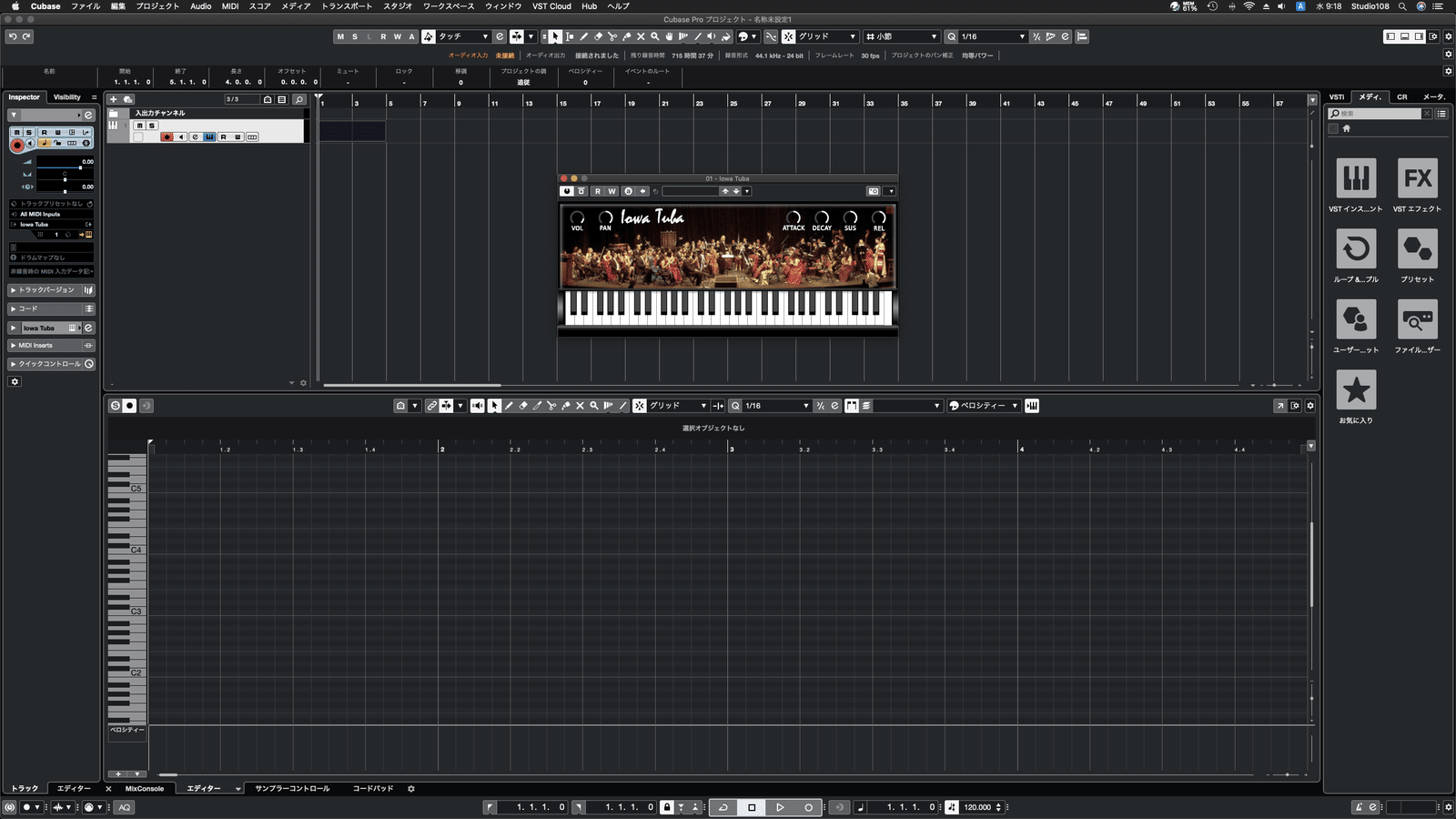Switch to MixConsole tab in lower zone
This screenshot has height=819, width=1456.
coord(145,789)
